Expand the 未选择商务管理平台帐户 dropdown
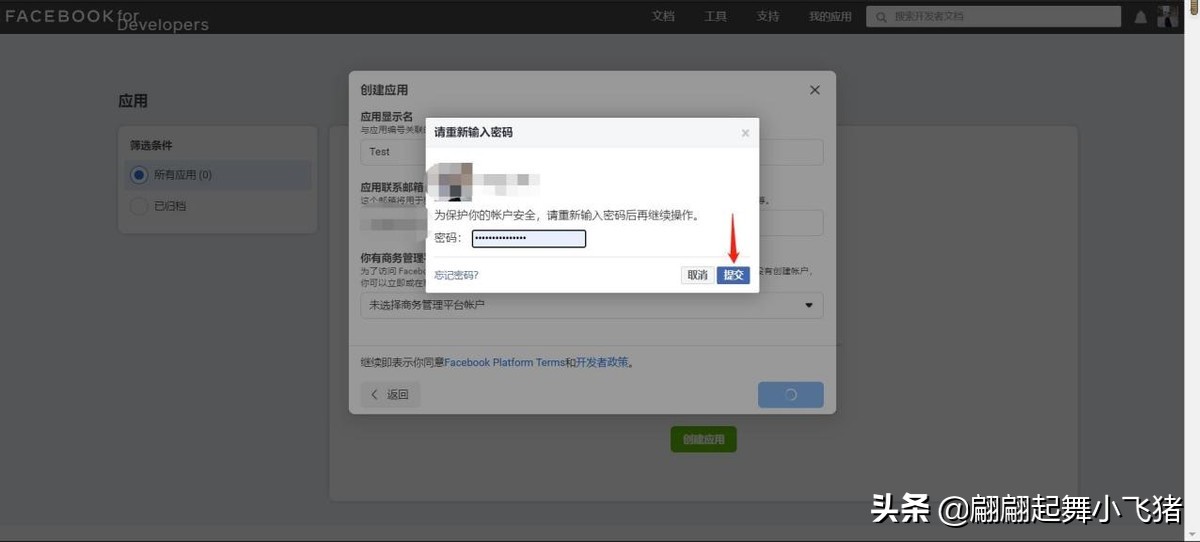This screenshot has height=542, width=1200. point(592,305)
